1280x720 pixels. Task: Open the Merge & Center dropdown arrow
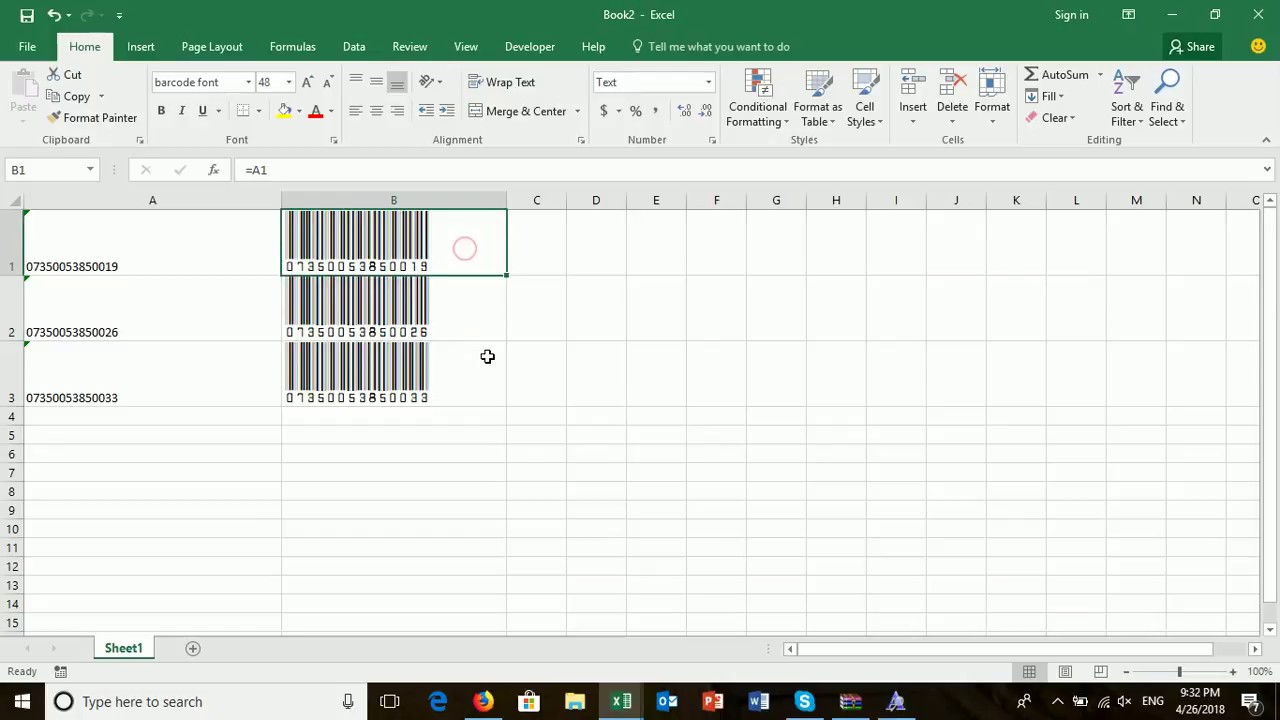[x=577, y=111]
